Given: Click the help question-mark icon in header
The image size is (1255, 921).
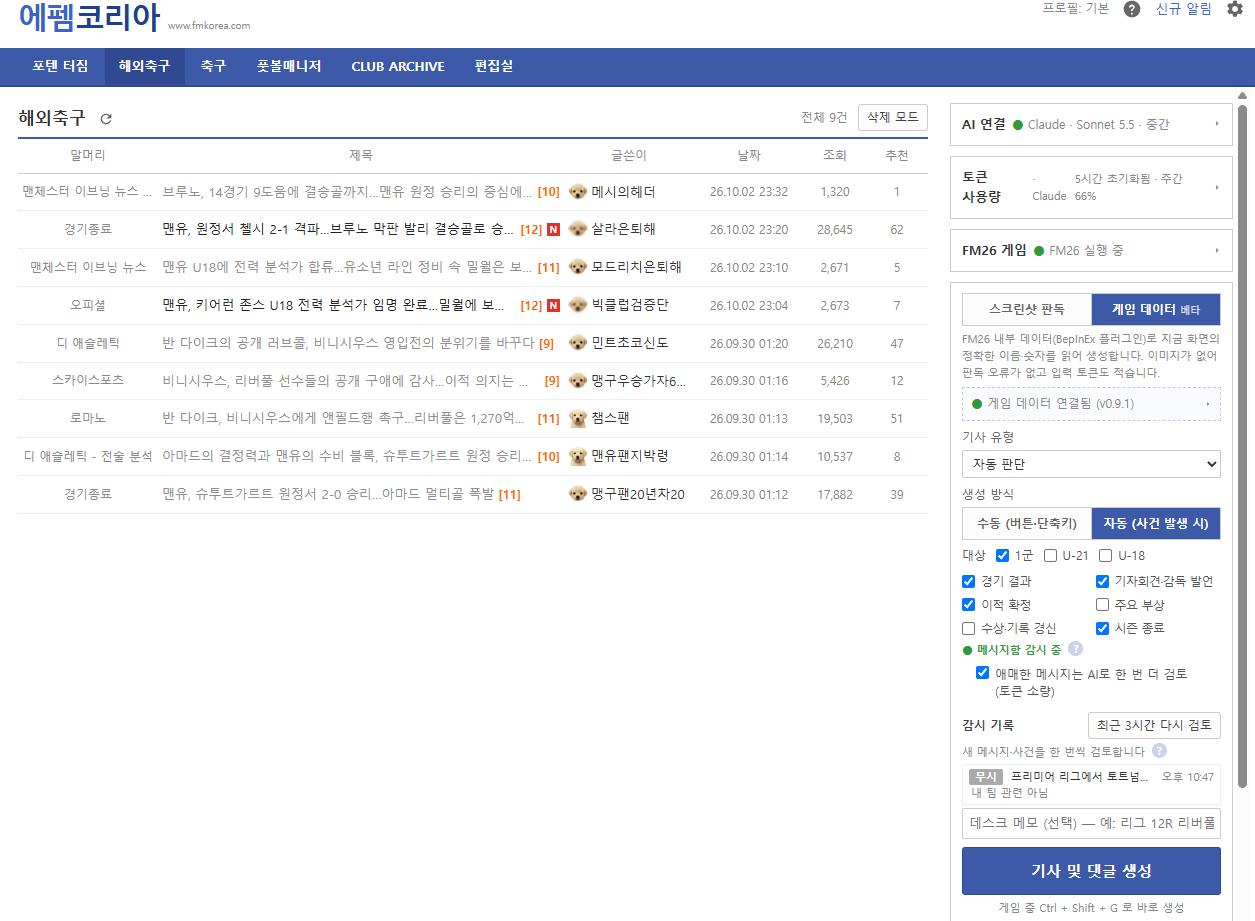Looking at the screenshot, I should point(1132,9).
